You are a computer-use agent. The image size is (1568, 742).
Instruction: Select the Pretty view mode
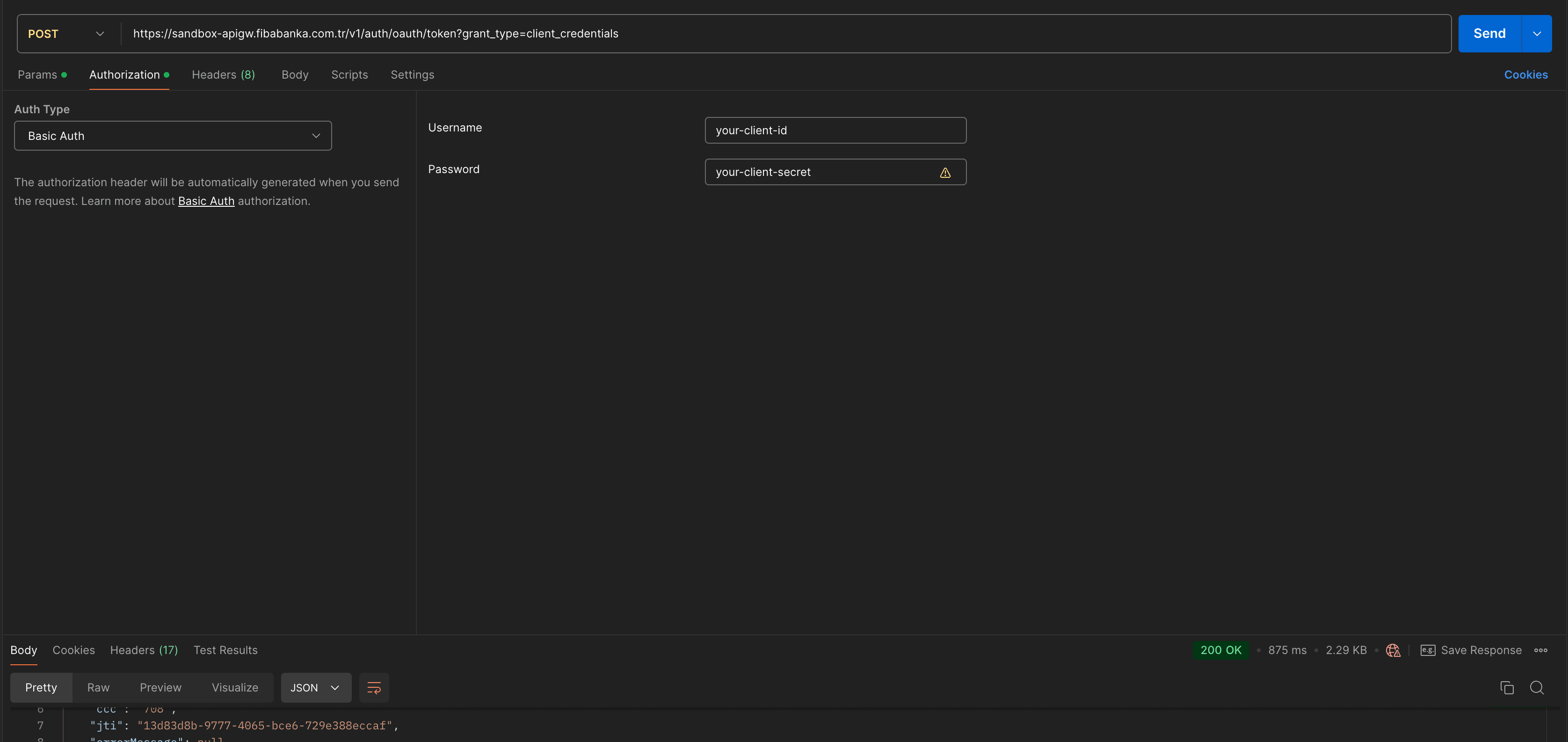(41, 687)
